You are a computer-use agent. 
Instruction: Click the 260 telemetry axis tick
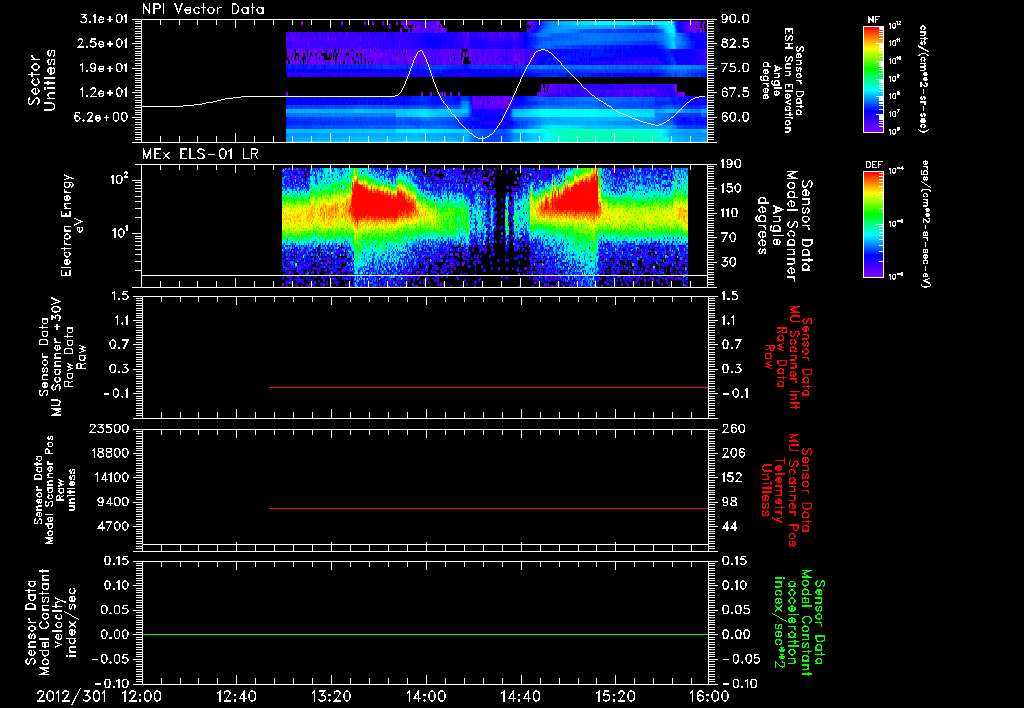click(733, 429)
